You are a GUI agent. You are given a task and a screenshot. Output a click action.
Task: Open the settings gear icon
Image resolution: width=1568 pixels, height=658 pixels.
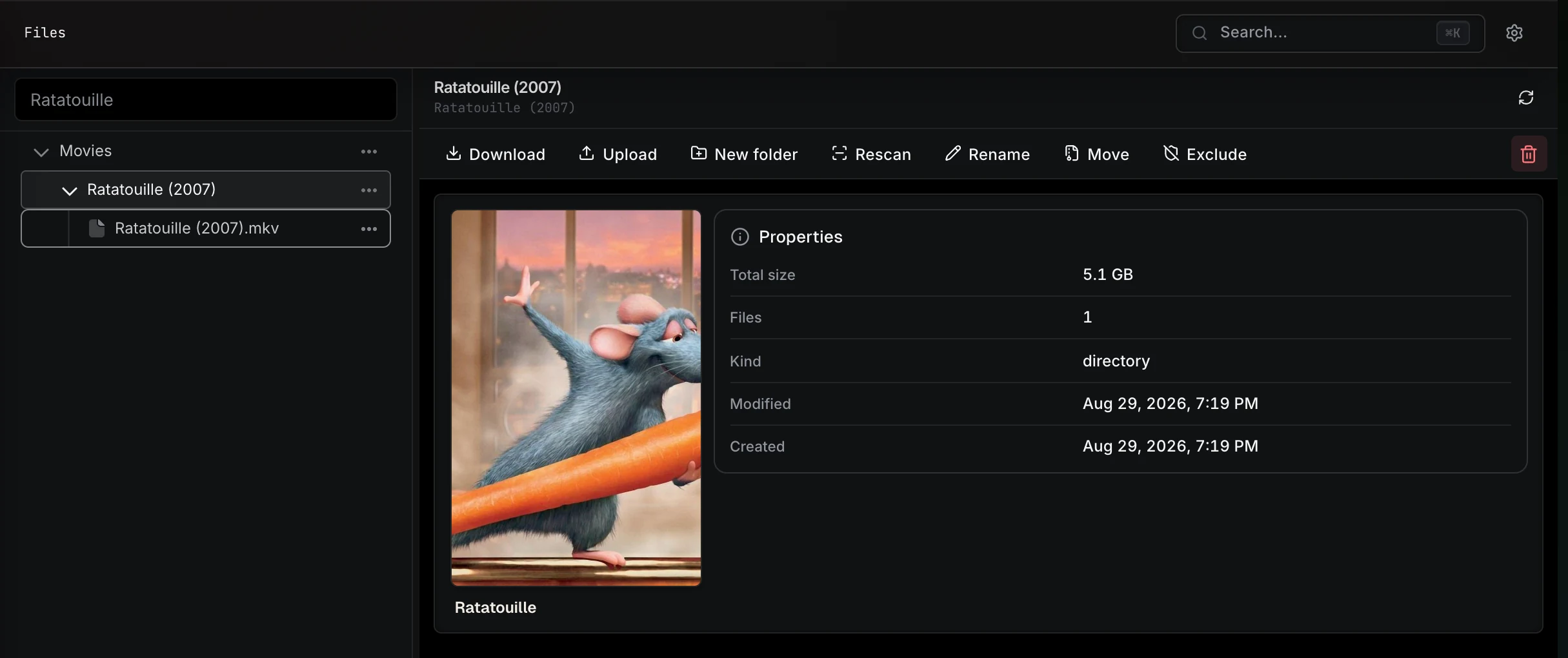pos(1514,33)
